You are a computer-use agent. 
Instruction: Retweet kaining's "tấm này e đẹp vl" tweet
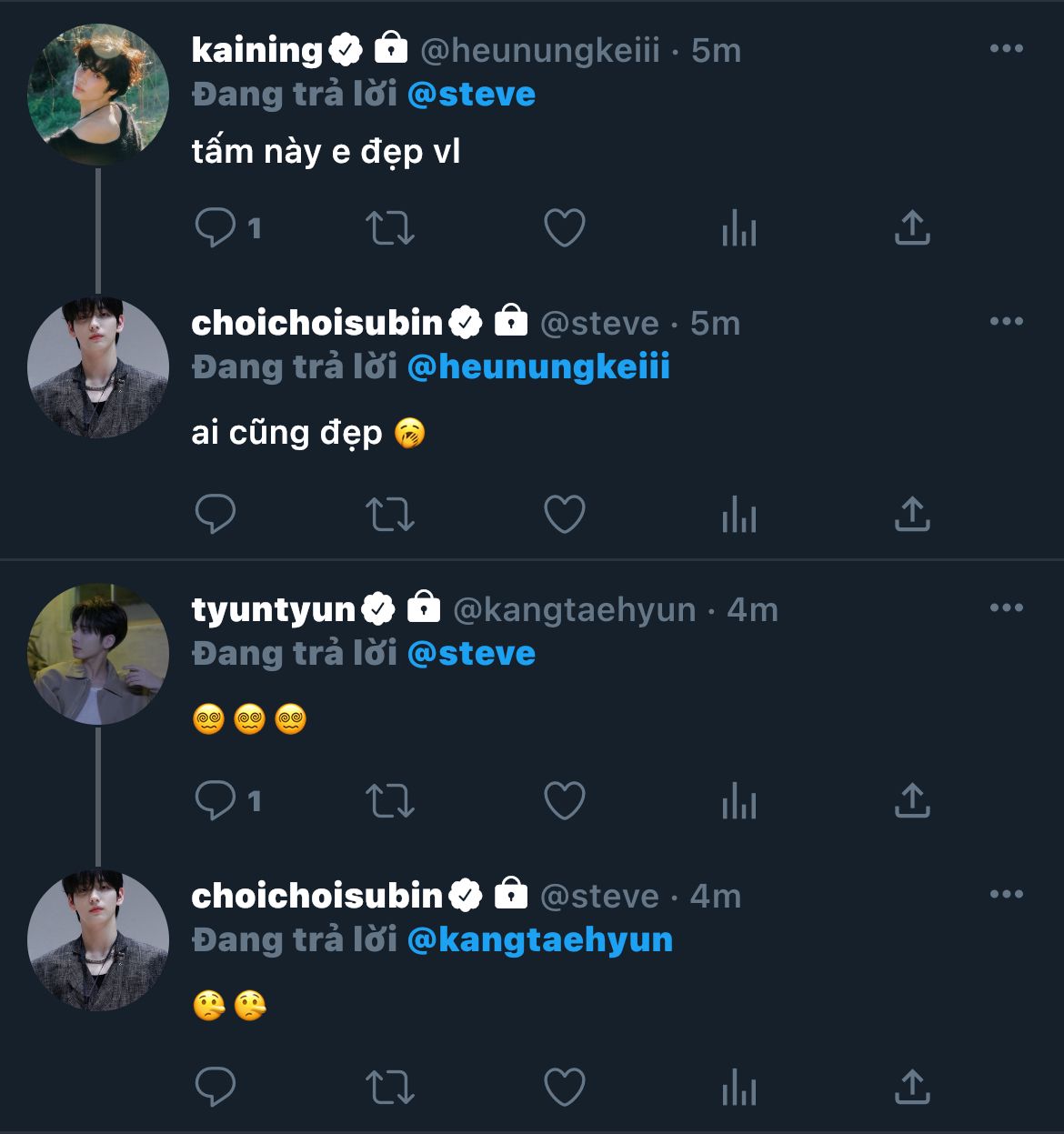pyautogui.click(x=390, y=227)
